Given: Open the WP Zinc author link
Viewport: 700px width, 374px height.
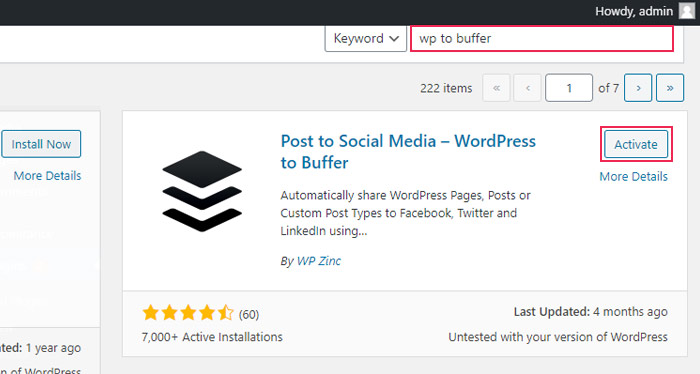Looking at the screenshot, I should (x=318, y=261).
